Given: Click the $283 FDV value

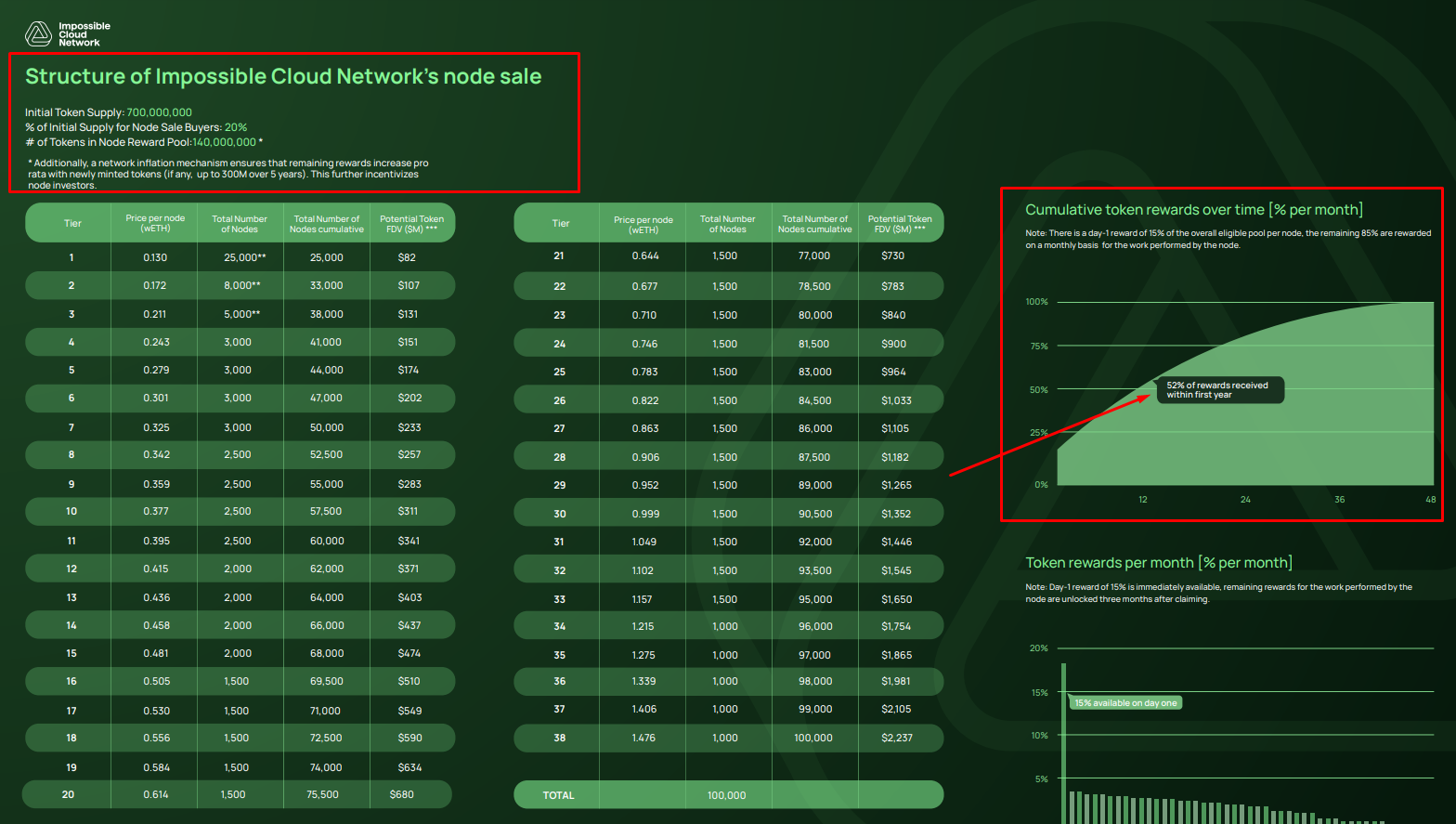Looking at the screenshot, I should [x=409, y=484].
